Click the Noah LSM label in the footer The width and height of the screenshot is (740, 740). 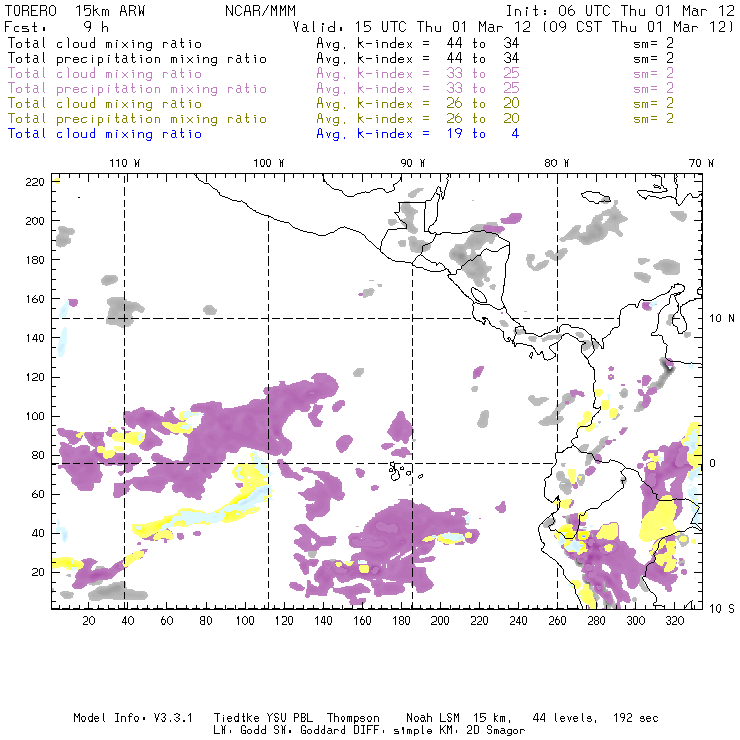tap(433, 718)
